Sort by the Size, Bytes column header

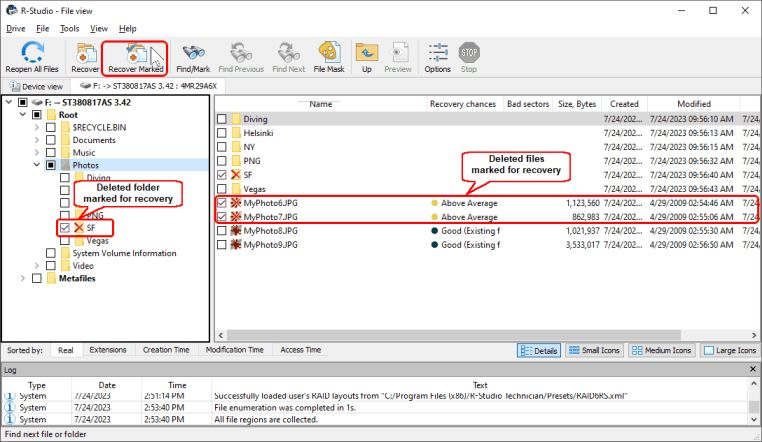pos(577,104)
